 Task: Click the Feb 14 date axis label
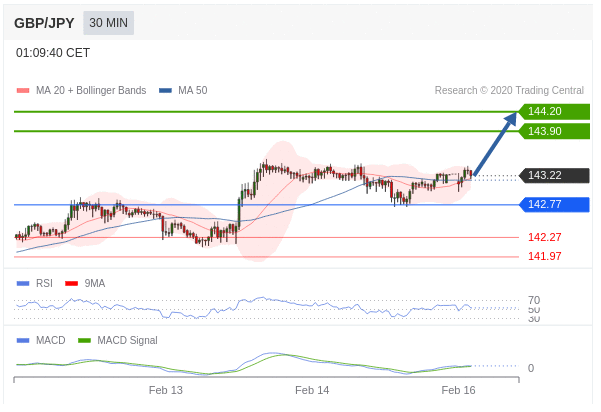(312, 391)
